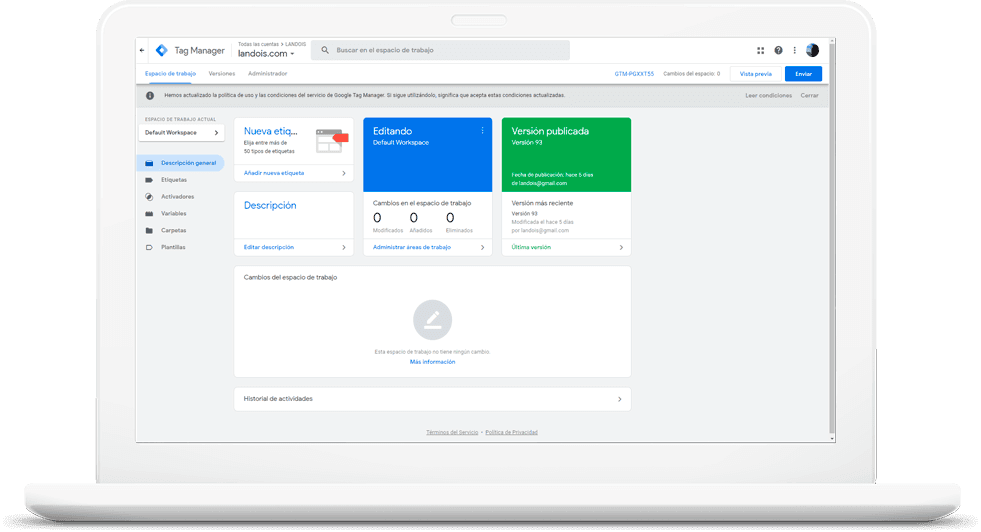Image resolution: width=981 pixels, height=532 pixels.
Task: Click the Editando blue card title
Action: pyautogui.click(x=392, y=131)
